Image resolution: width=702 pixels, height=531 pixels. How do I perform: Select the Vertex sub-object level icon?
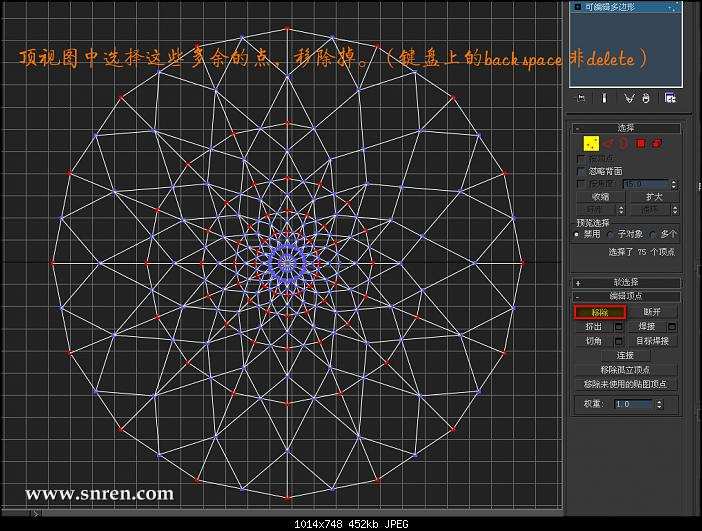pos(591,144)
